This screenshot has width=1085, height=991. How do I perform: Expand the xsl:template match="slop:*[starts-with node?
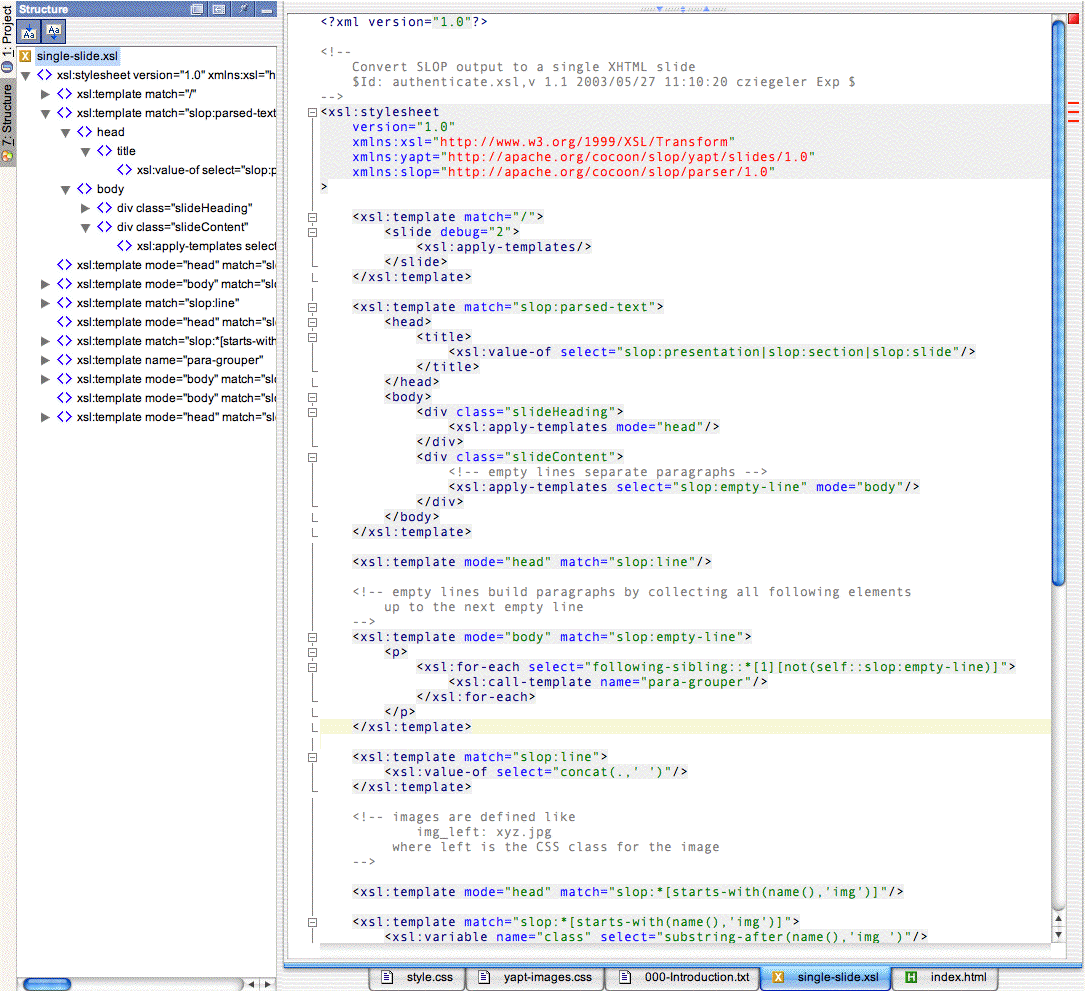(45, 341)
